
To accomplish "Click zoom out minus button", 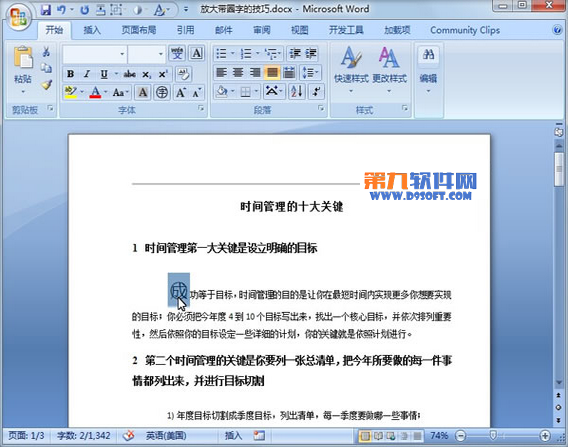I will (x=460, y=435).
